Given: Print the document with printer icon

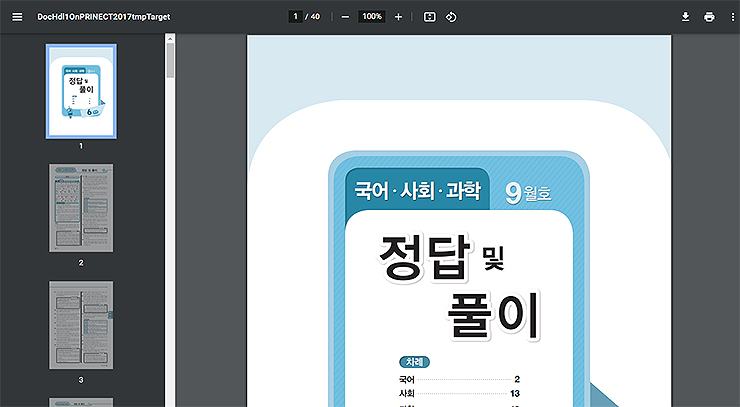Looking at the screenshot, I should (x=709, y=17).
